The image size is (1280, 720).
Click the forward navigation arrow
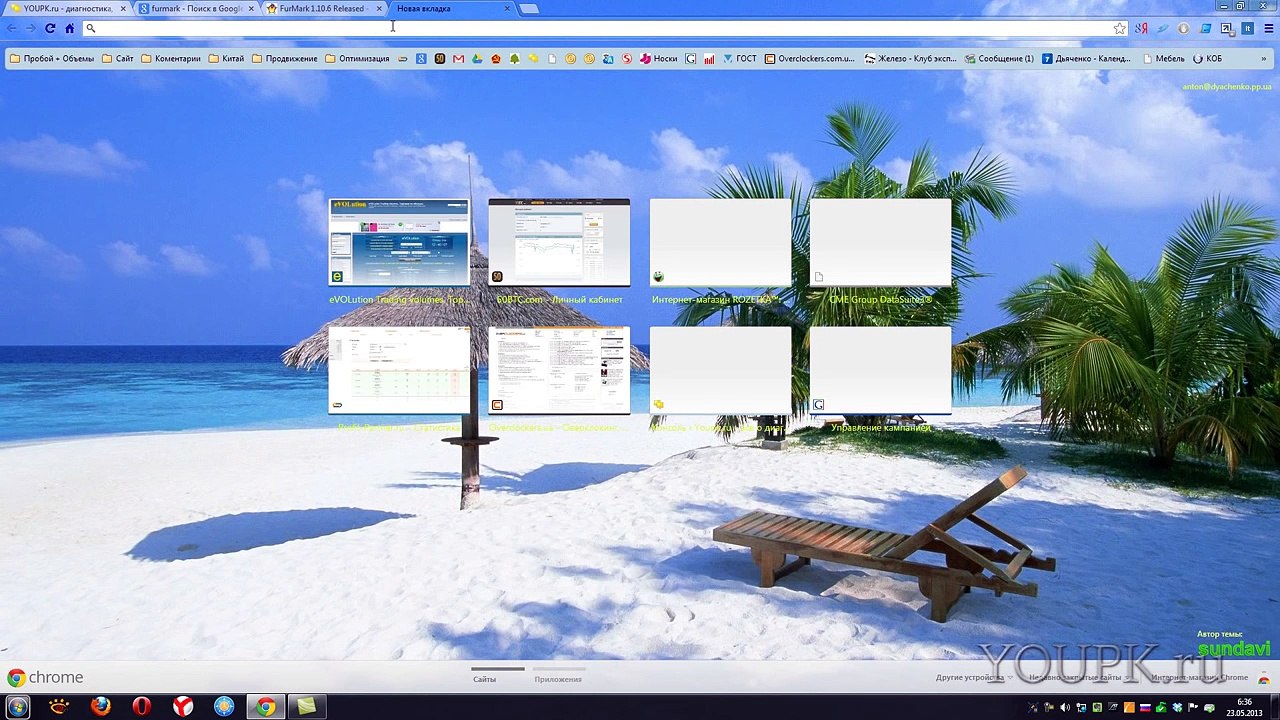31,28
